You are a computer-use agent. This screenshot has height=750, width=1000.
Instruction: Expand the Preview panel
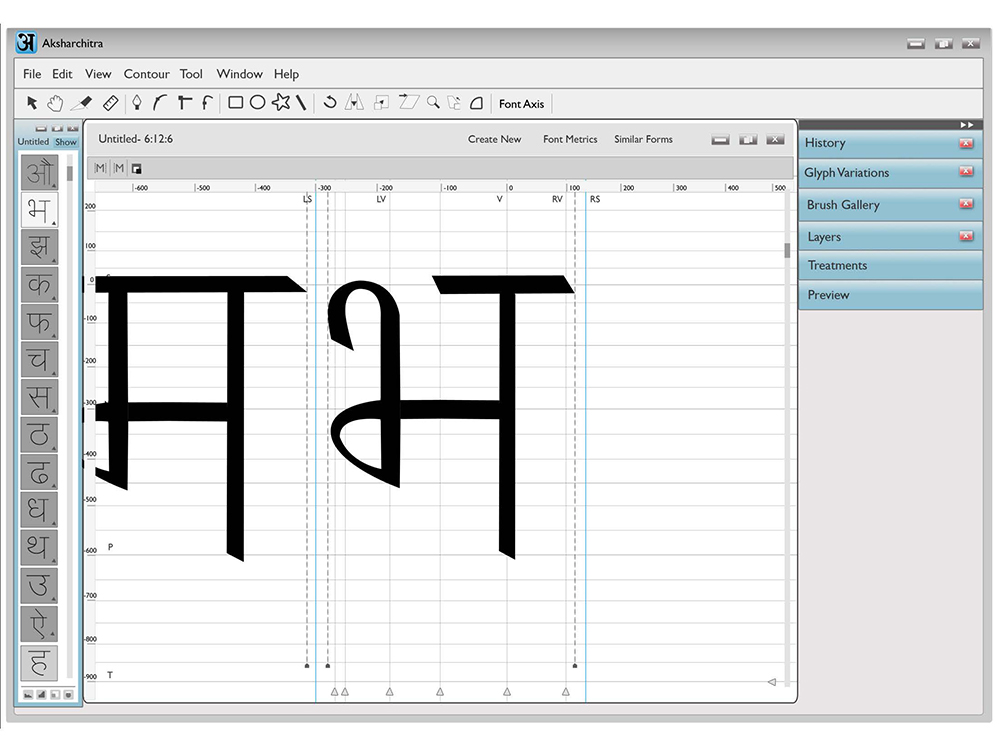[890, 295]
